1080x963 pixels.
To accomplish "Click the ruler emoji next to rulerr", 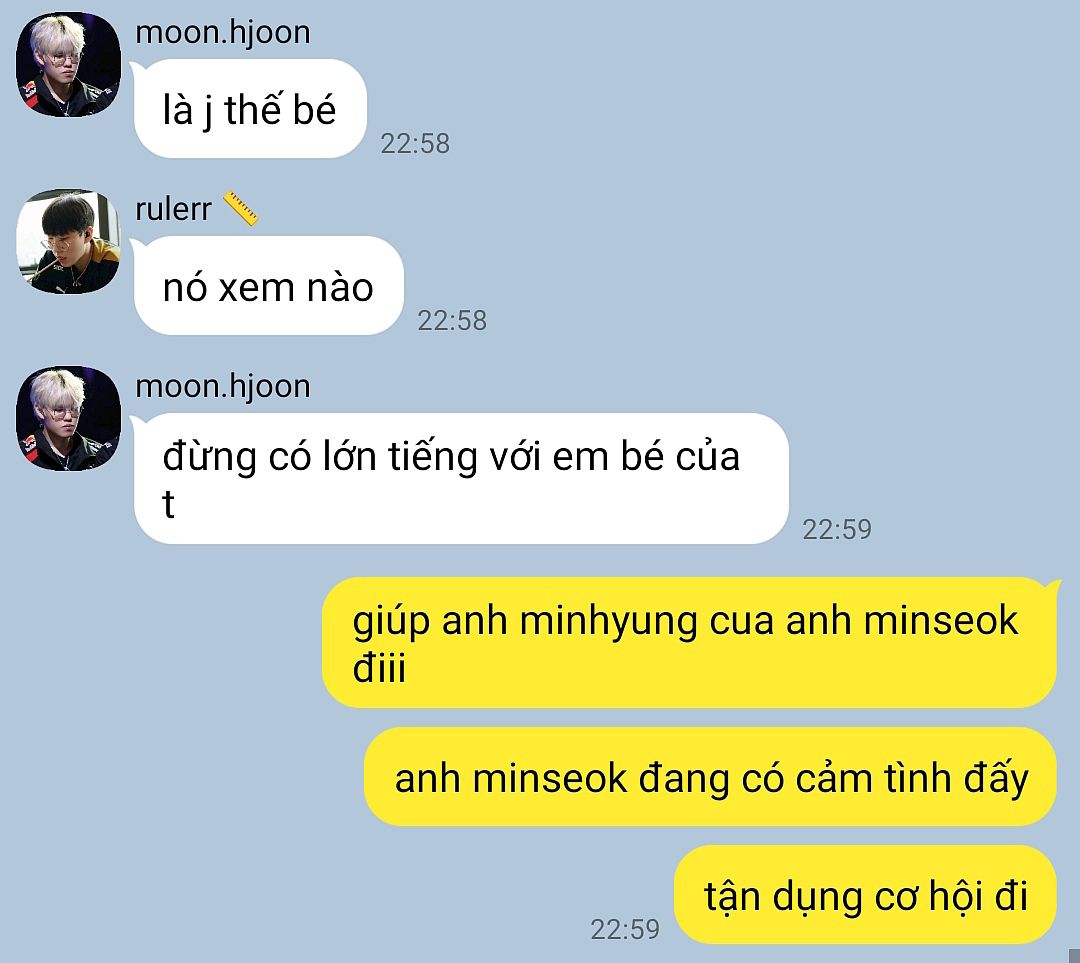I will (x=240, y=209).
